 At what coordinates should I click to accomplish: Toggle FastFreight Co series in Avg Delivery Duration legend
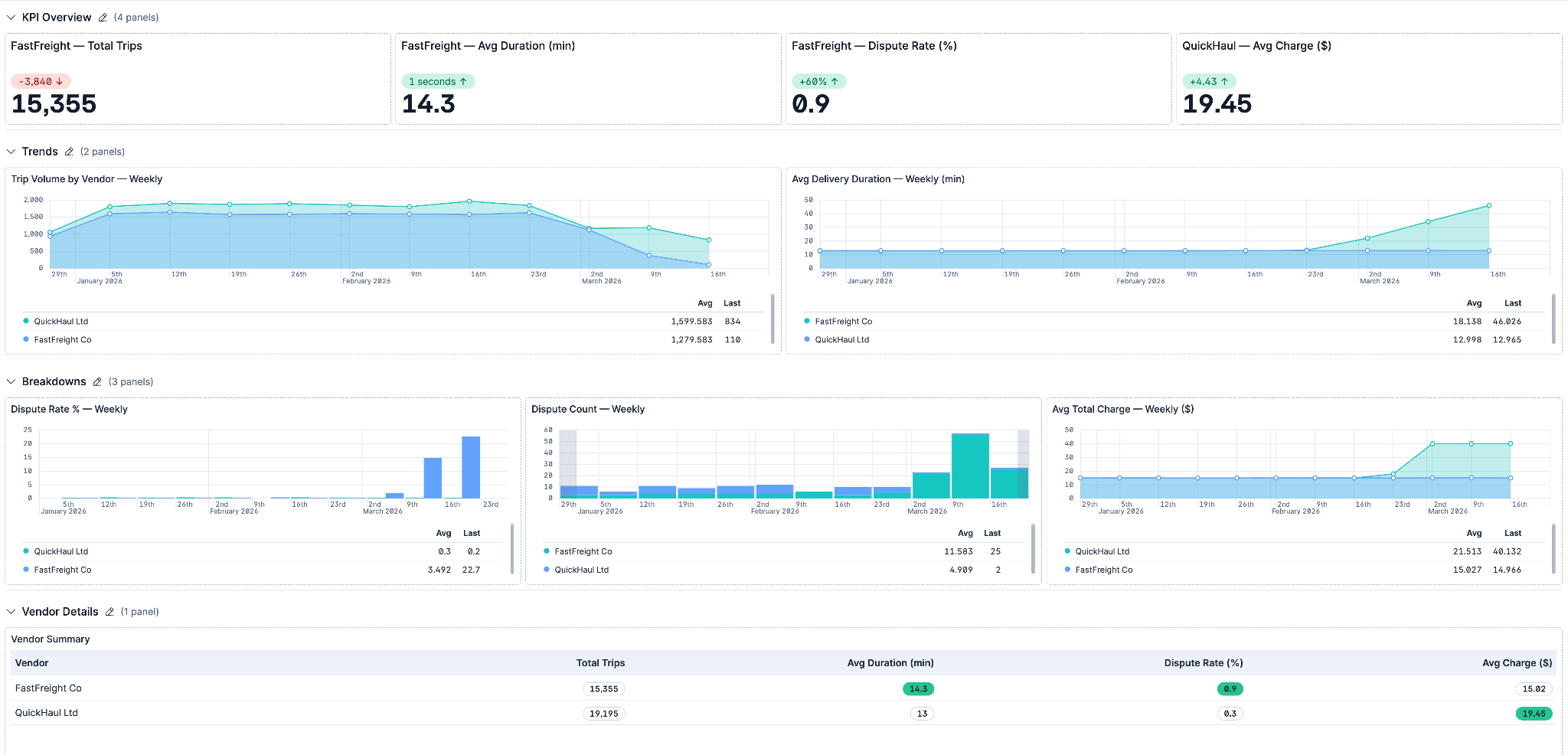click(x=844, y=322)
